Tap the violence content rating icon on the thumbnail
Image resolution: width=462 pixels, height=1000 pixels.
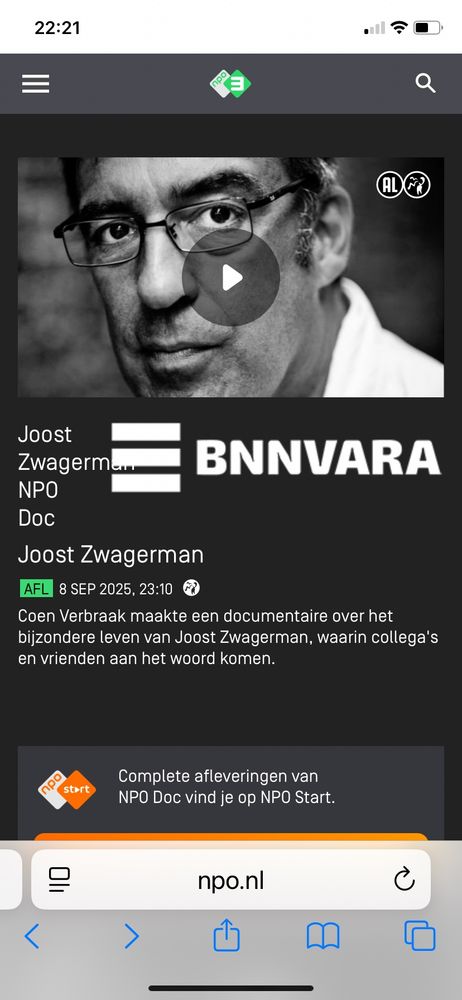click(x=417, y=186)
